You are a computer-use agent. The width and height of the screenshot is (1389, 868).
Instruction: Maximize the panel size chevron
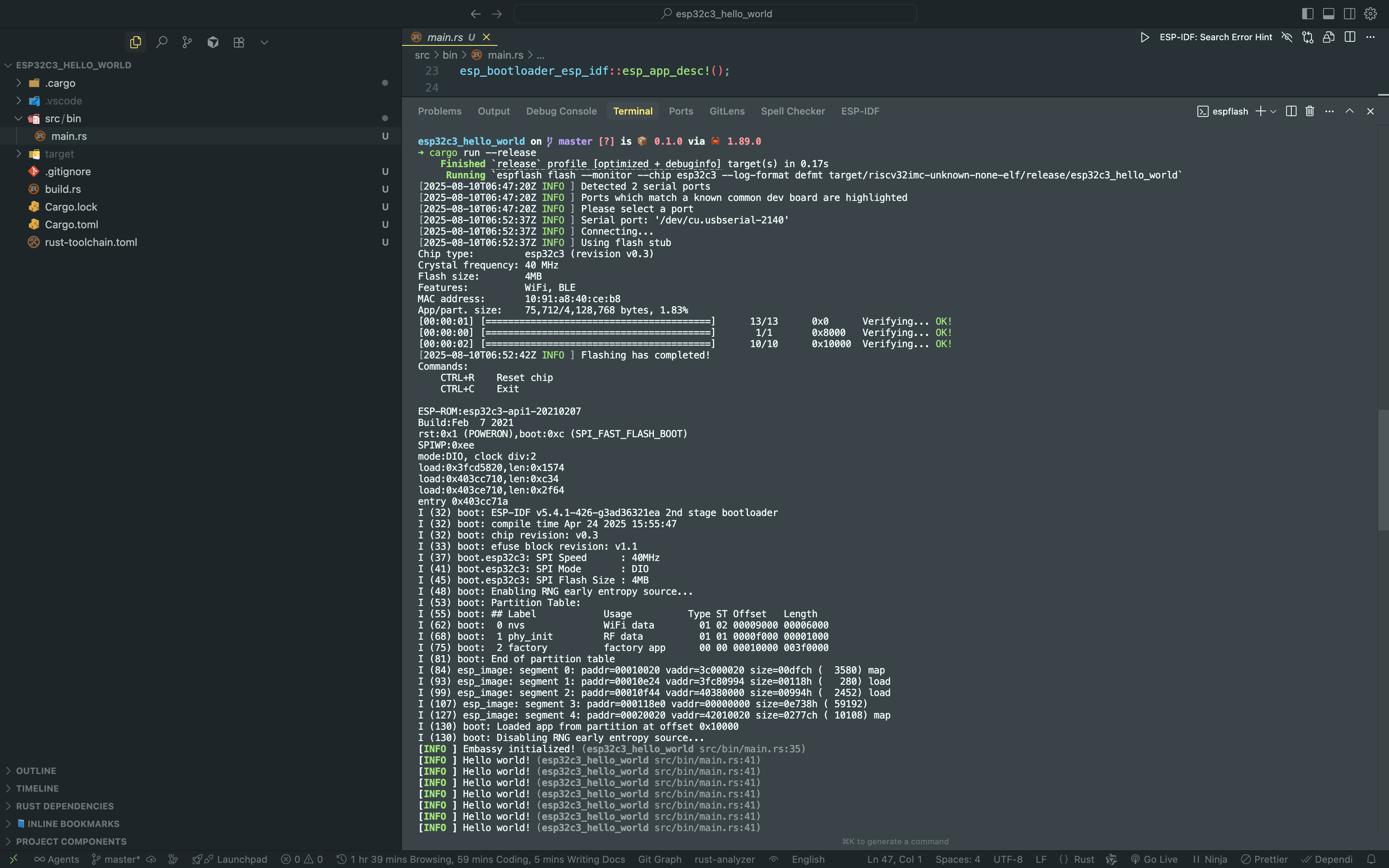pyautogui.click(x=1349, y=111)
